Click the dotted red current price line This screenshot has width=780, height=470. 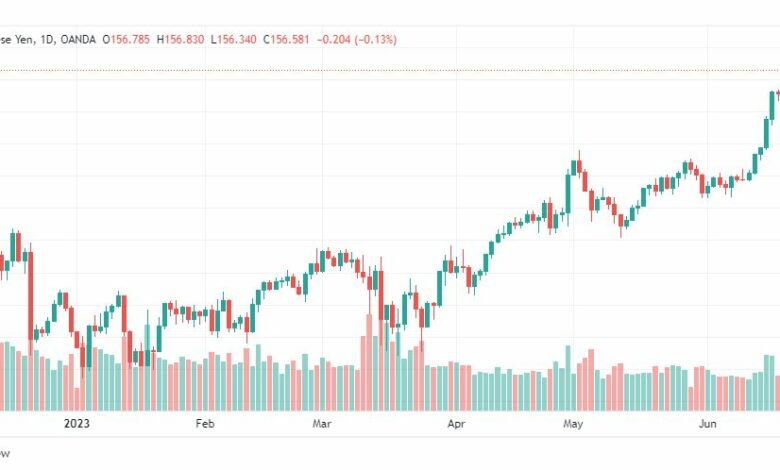coord(390,71)
